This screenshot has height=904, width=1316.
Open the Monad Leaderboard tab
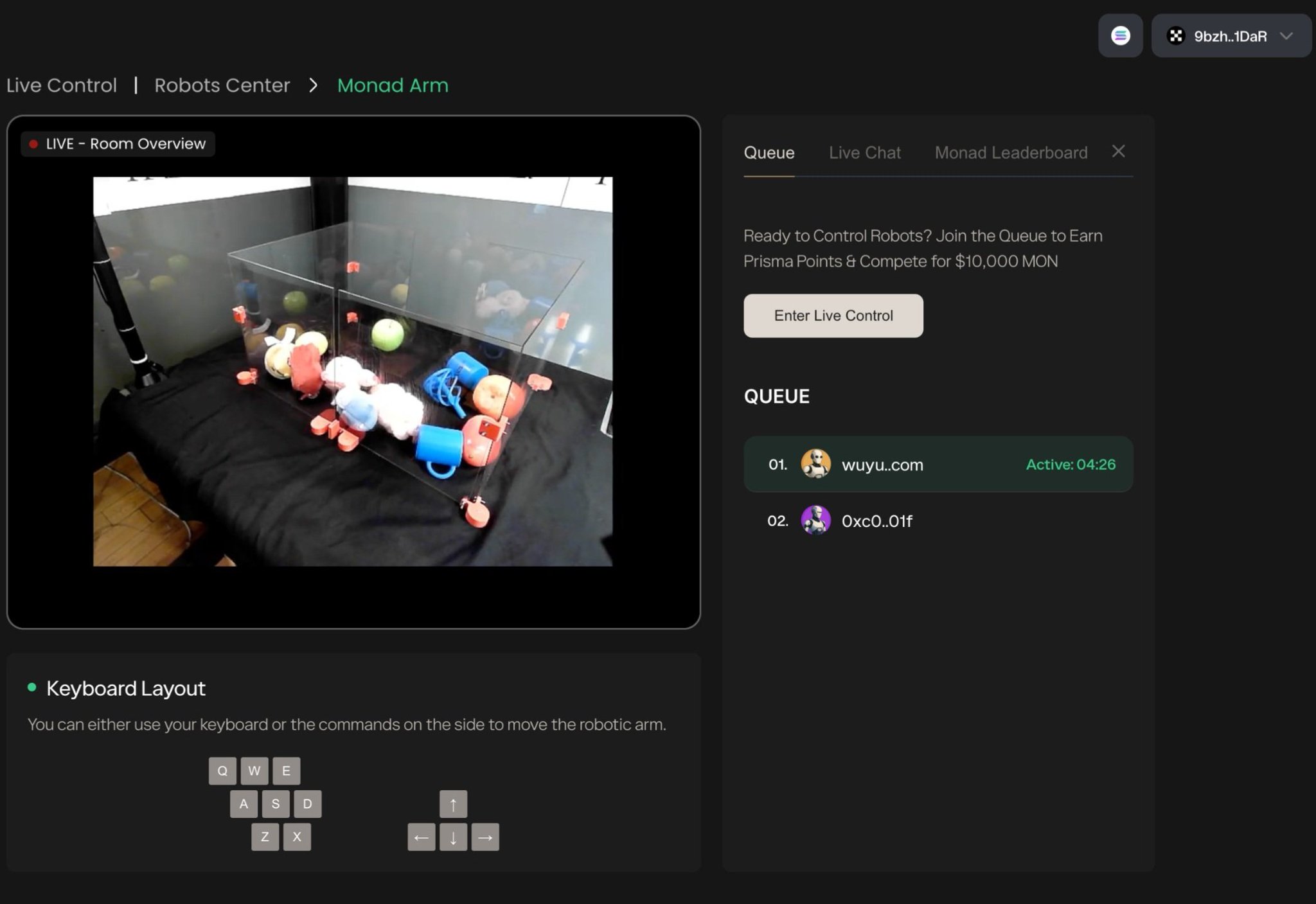click(x=1011, y=153)
